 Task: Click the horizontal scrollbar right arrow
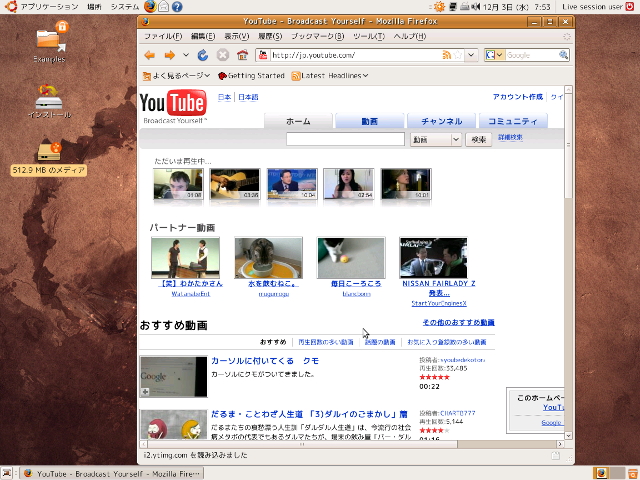560,444
